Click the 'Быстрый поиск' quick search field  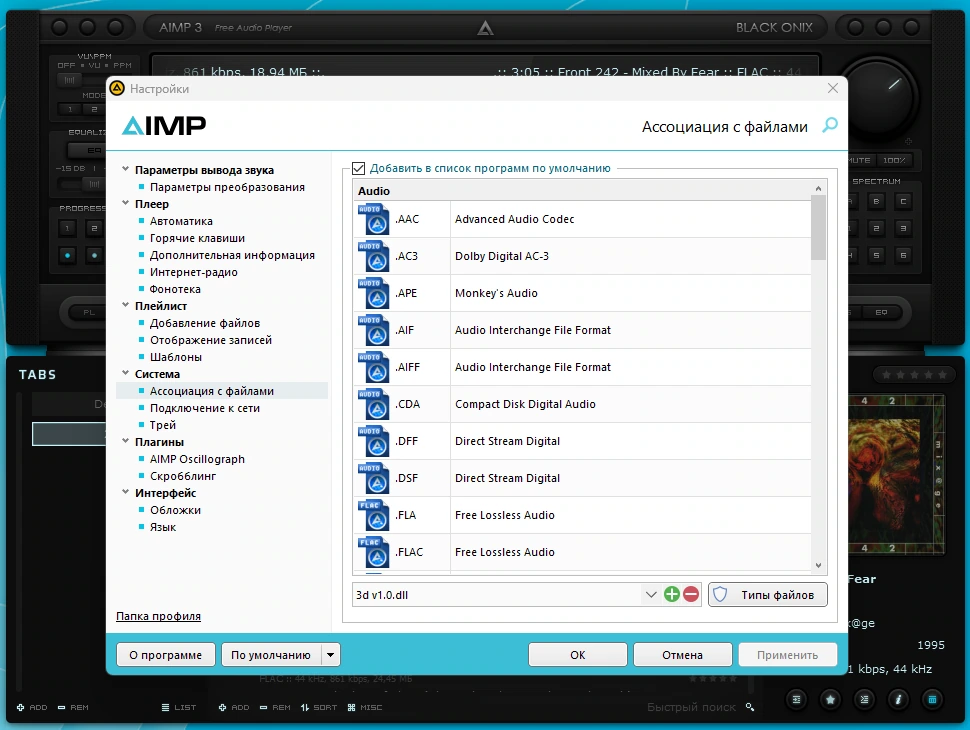point(690,706)
